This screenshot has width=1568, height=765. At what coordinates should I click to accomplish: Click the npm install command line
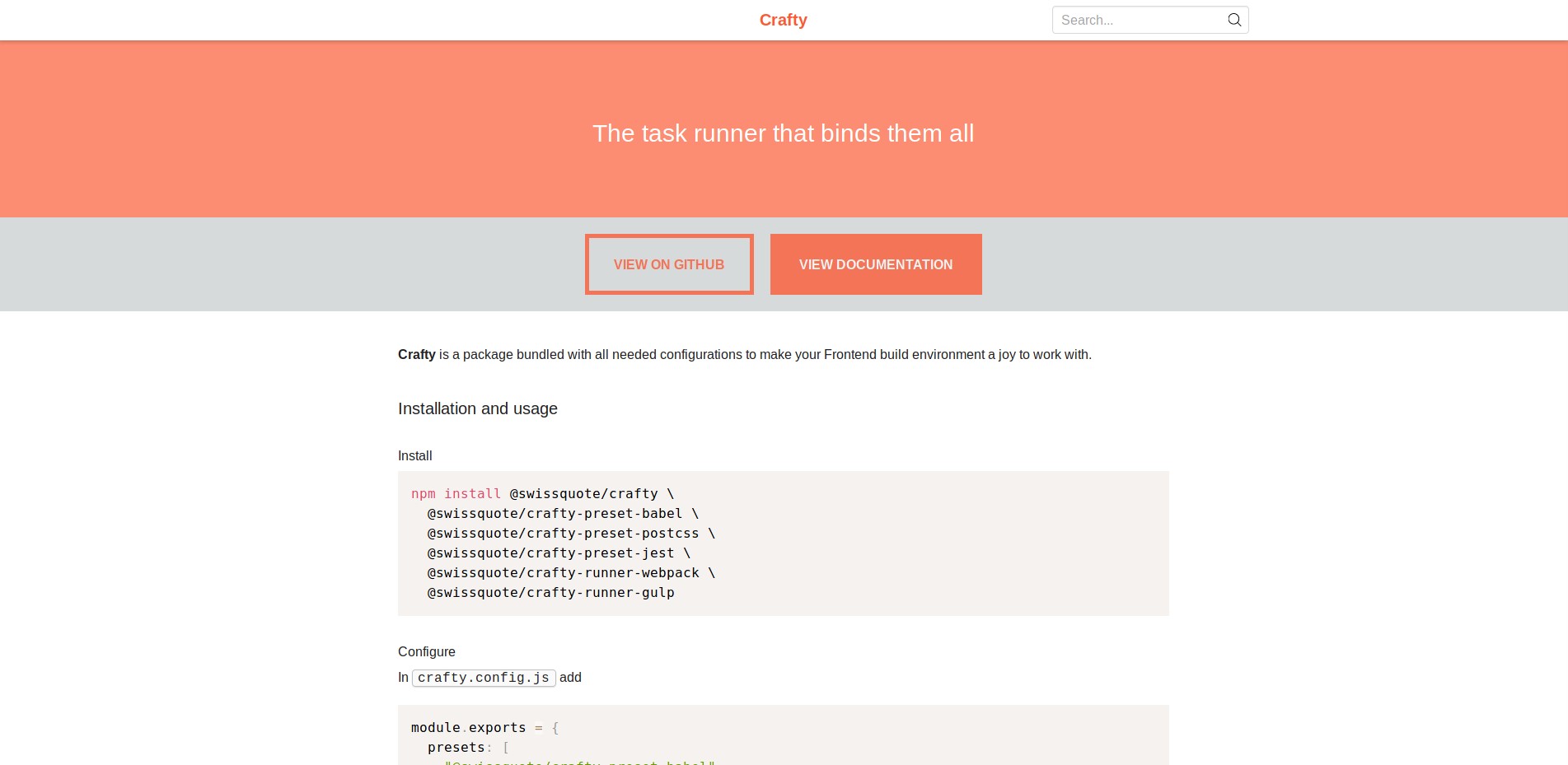[x=542, y=494]
